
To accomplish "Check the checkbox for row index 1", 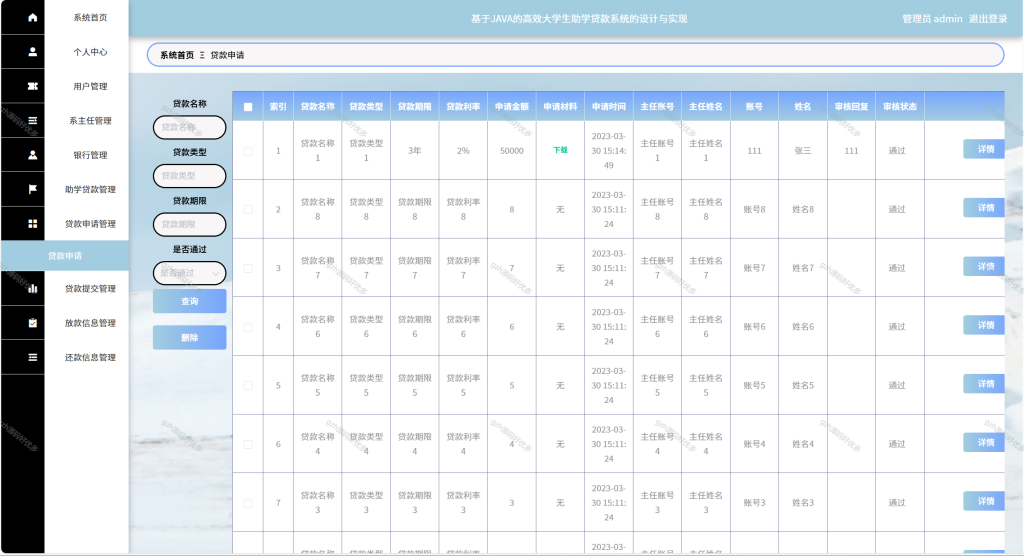I will click(248, 151).
